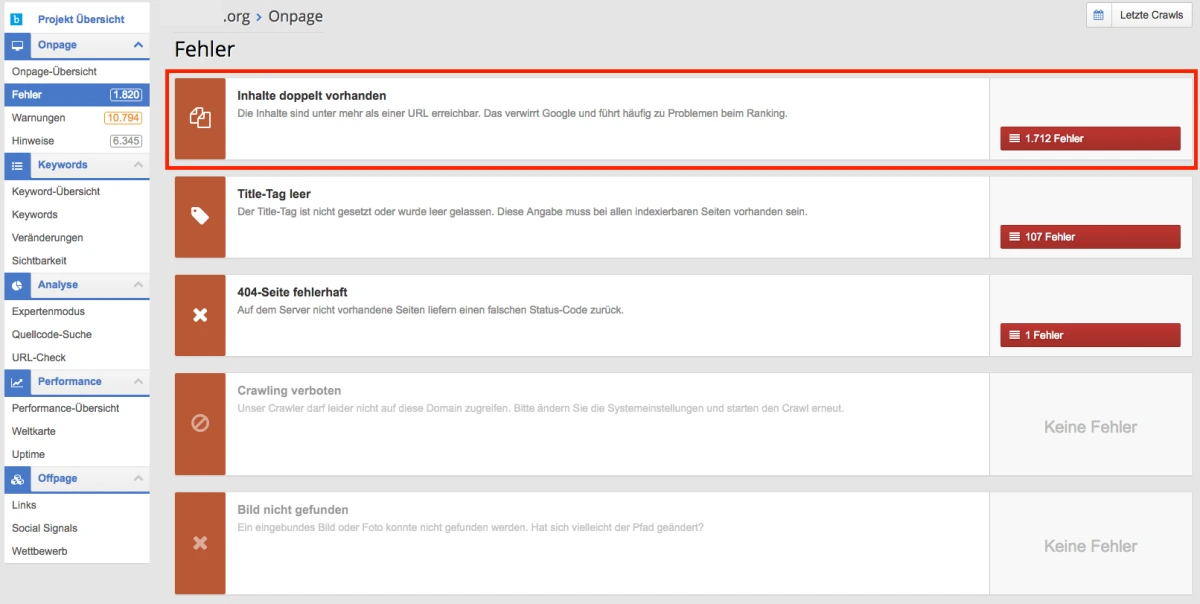1200x604 pixels.
Task: Open the 1.712 Fehler list button
Action: 1090,138
